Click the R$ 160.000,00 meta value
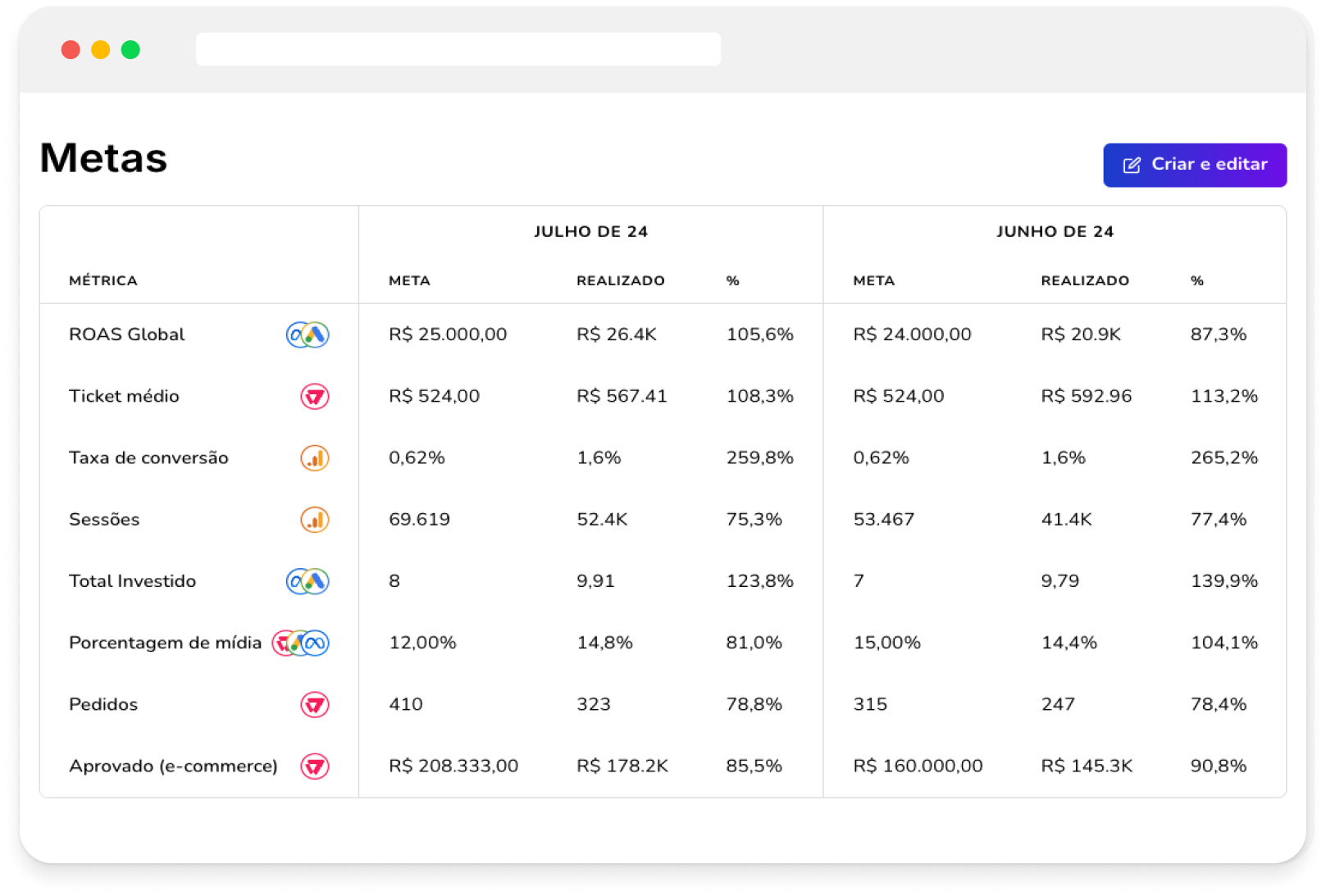 918,766
